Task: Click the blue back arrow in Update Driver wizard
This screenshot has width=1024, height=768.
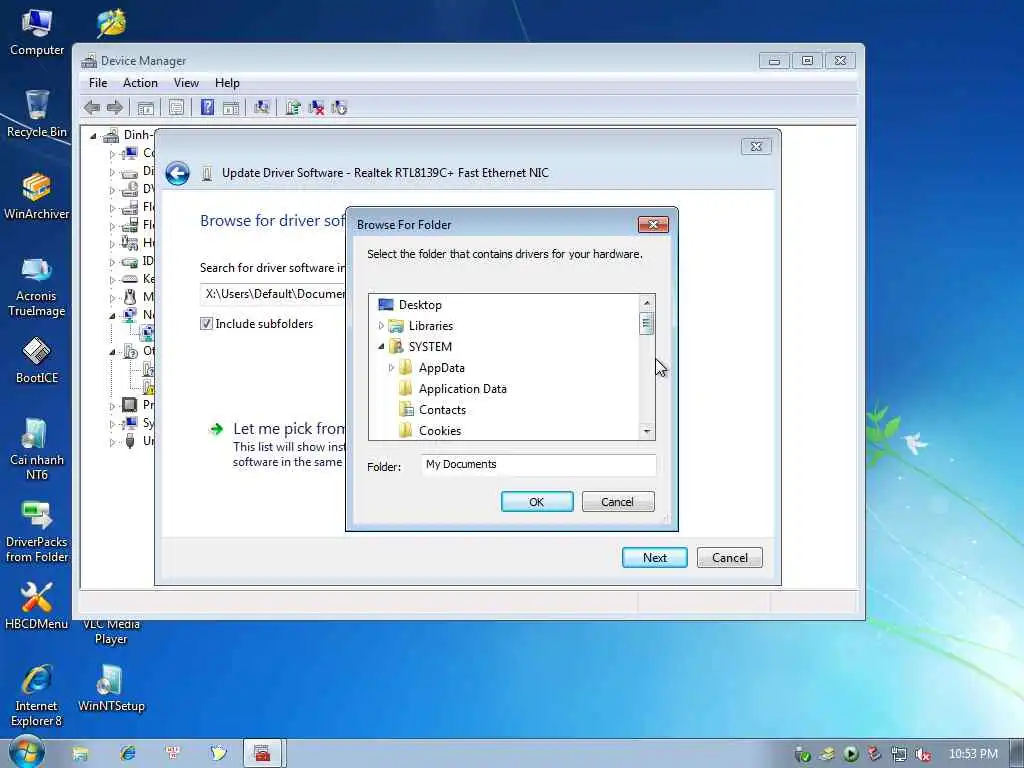Action: 177,174
